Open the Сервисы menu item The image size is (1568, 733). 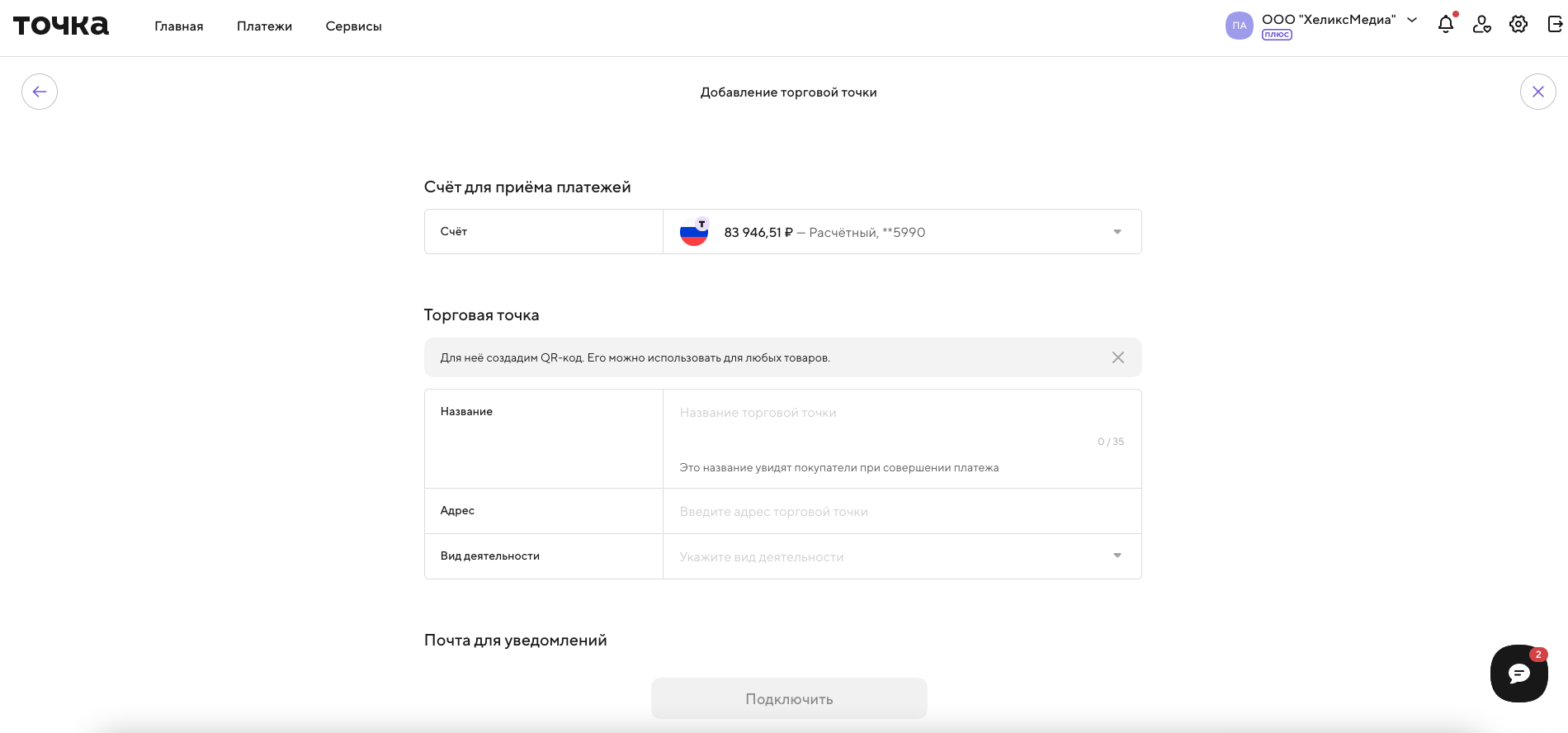tap(354, 26)
